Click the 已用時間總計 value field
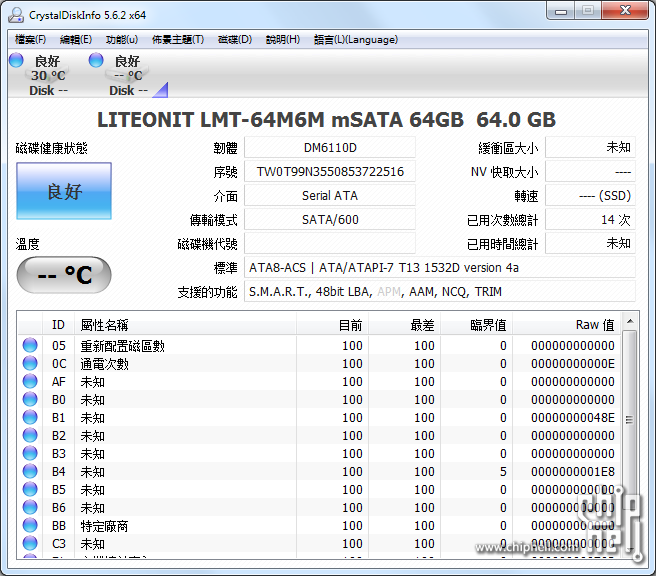This screenshot has height=576, width=656. click(590, 243)
